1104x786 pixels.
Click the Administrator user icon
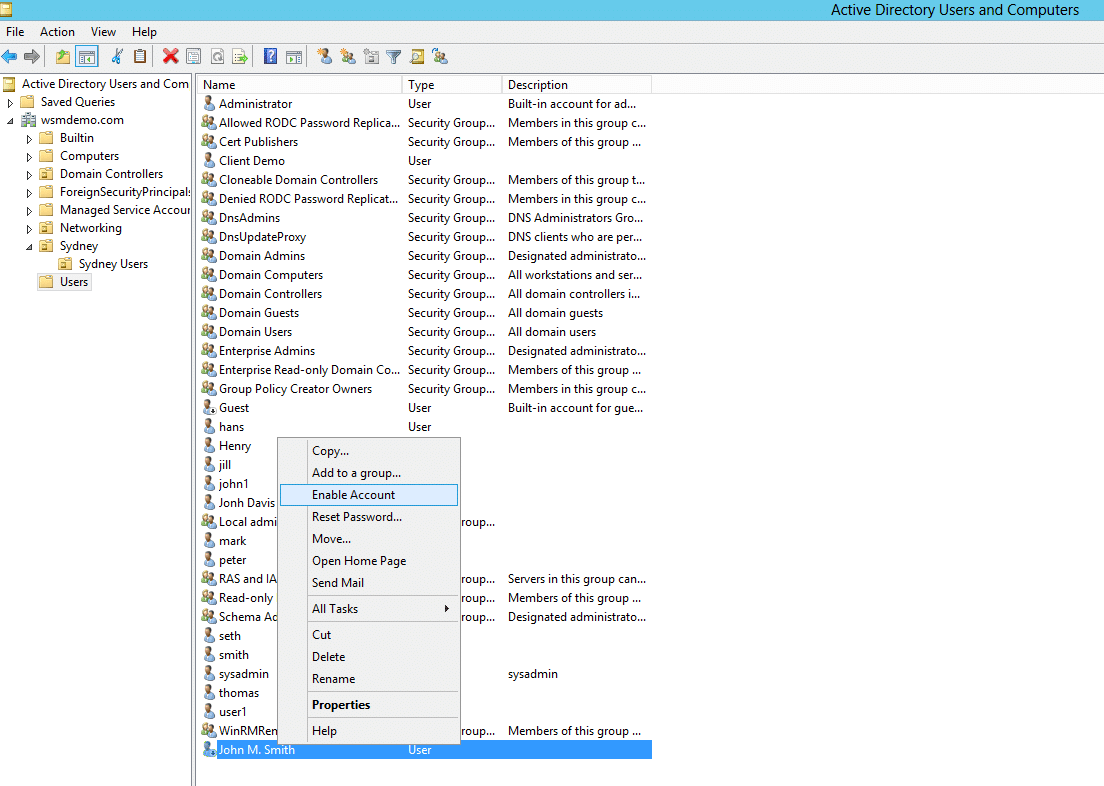209,104
